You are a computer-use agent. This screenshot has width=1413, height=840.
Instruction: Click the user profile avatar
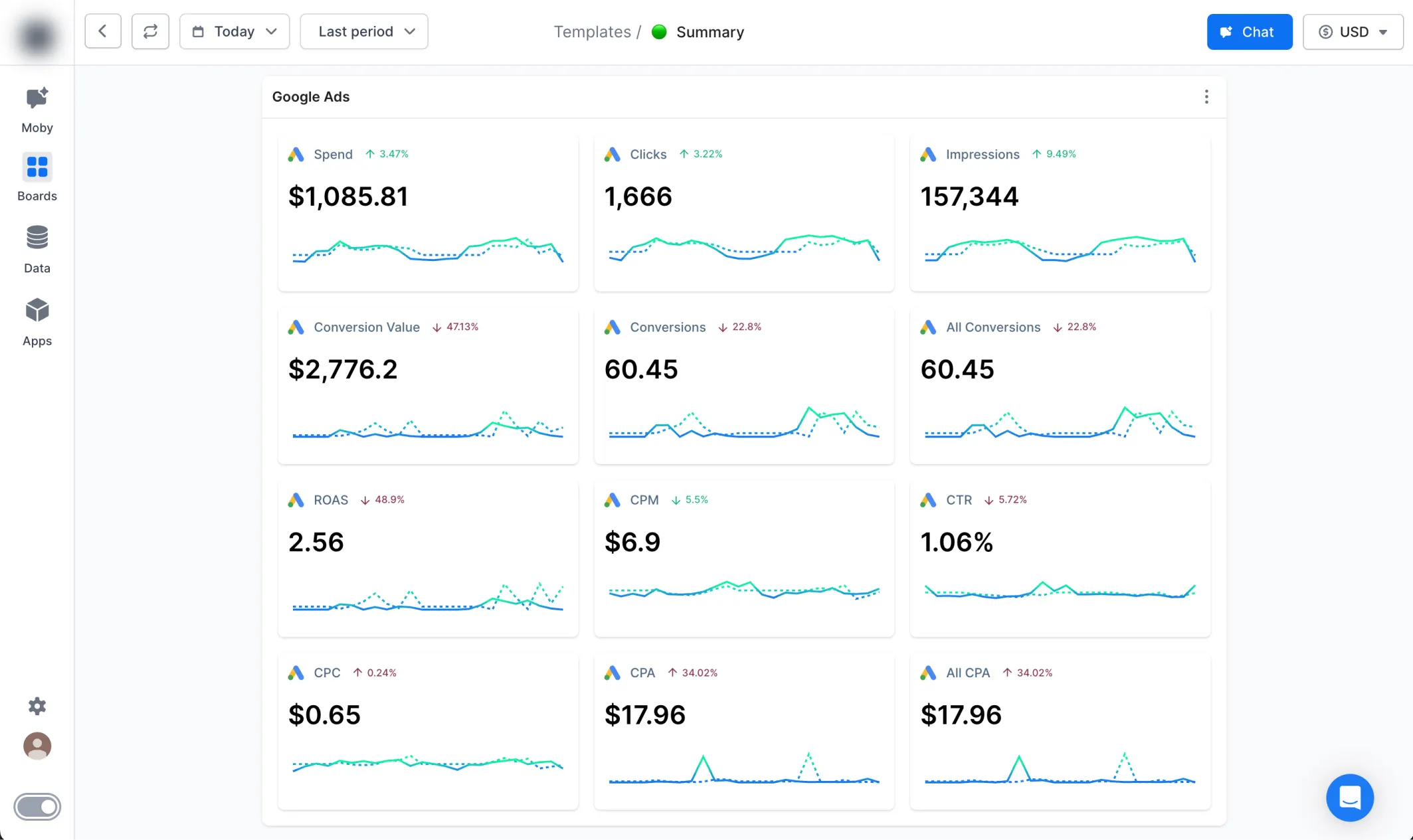click(x=37, y=746)
